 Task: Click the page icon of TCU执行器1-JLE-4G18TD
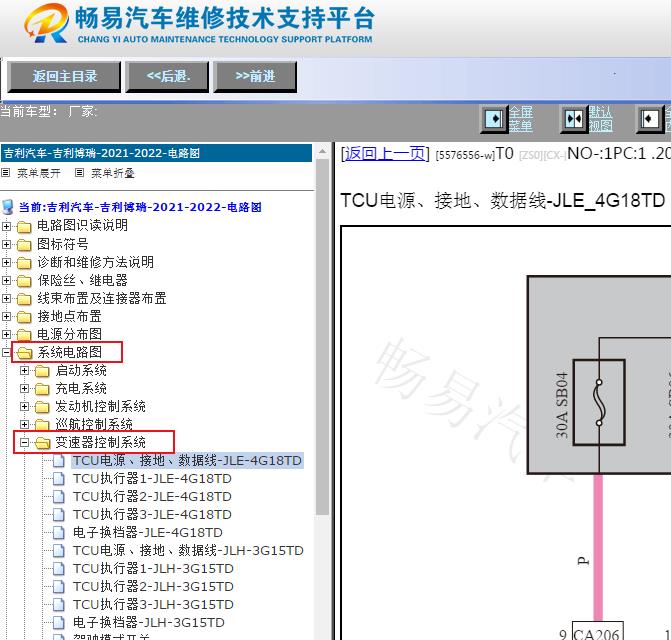59,479
